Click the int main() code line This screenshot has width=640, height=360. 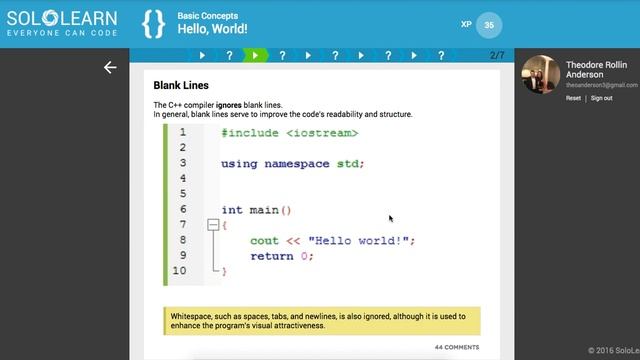pyautogui.click(x=256, y=210)
